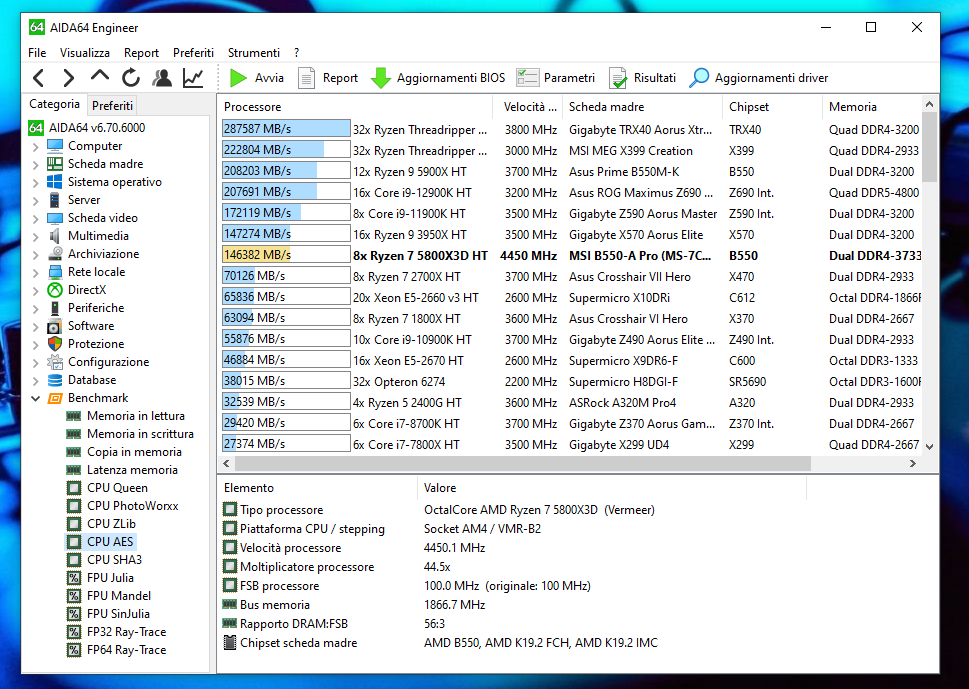
Task: Click the up-level arrow toolbar icon
Action: click(99, 77)
